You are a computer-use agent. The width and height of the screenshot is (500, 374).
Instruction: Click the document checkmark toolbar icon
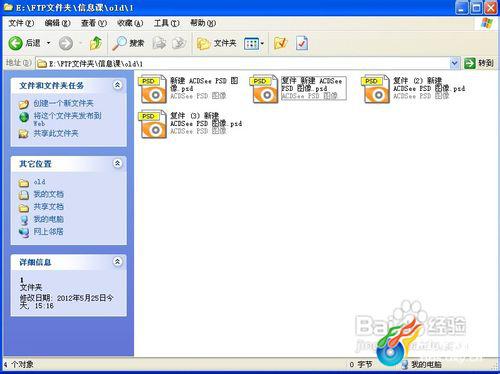pyautogui.click(x=302, y=43)
